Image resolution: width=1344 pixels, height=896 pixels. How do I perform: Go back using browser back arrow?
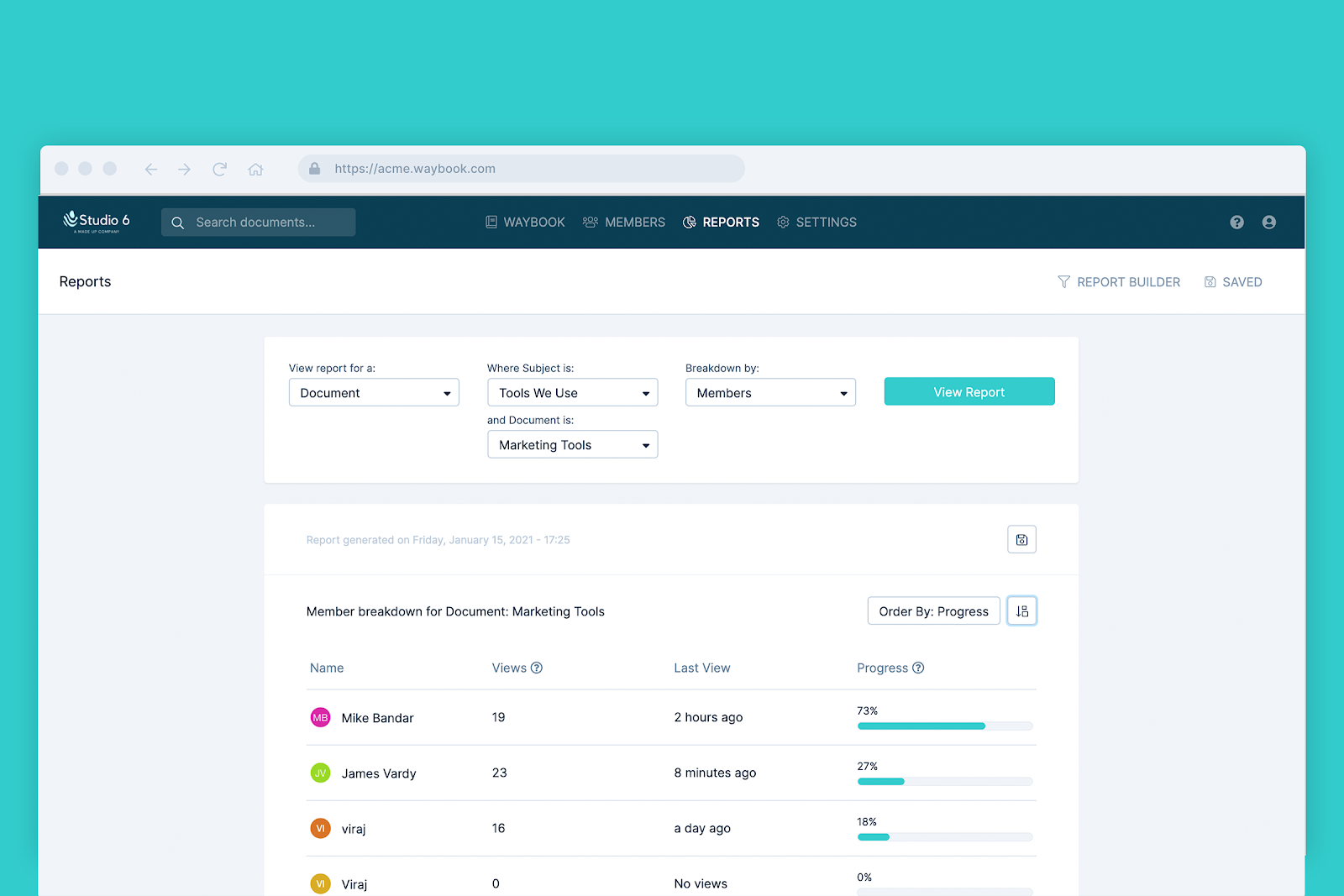tap(151, 170)
